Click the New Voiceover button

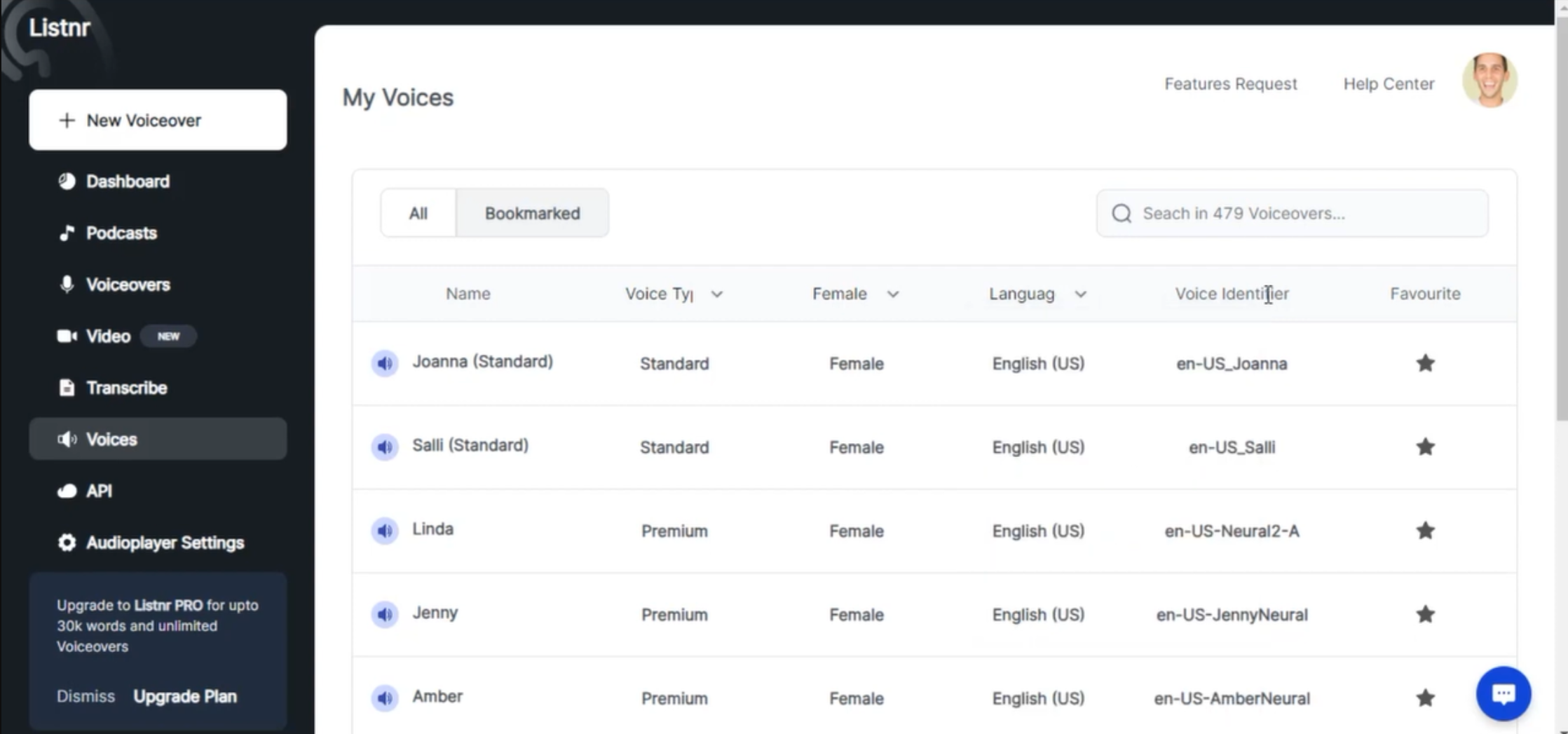[157, 120]
